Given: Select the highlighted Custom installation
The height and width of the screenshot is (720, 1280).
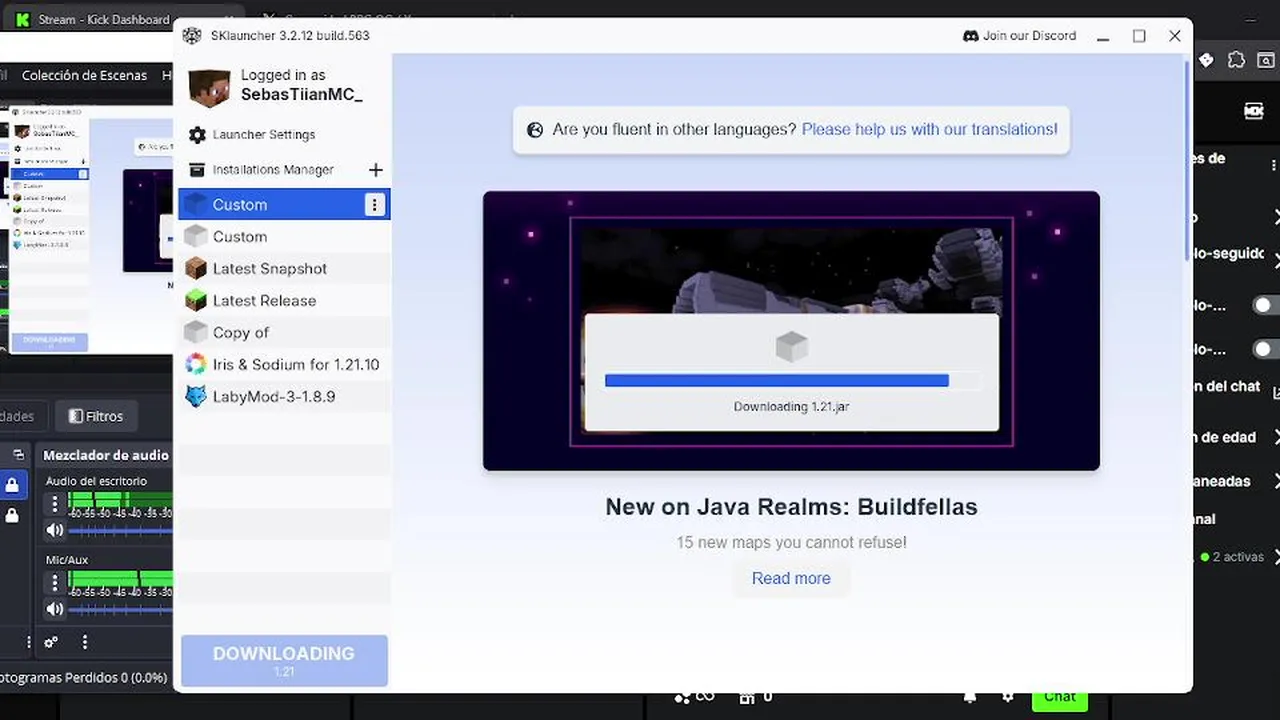Looking at the screenshot, I should click(284, 205).
